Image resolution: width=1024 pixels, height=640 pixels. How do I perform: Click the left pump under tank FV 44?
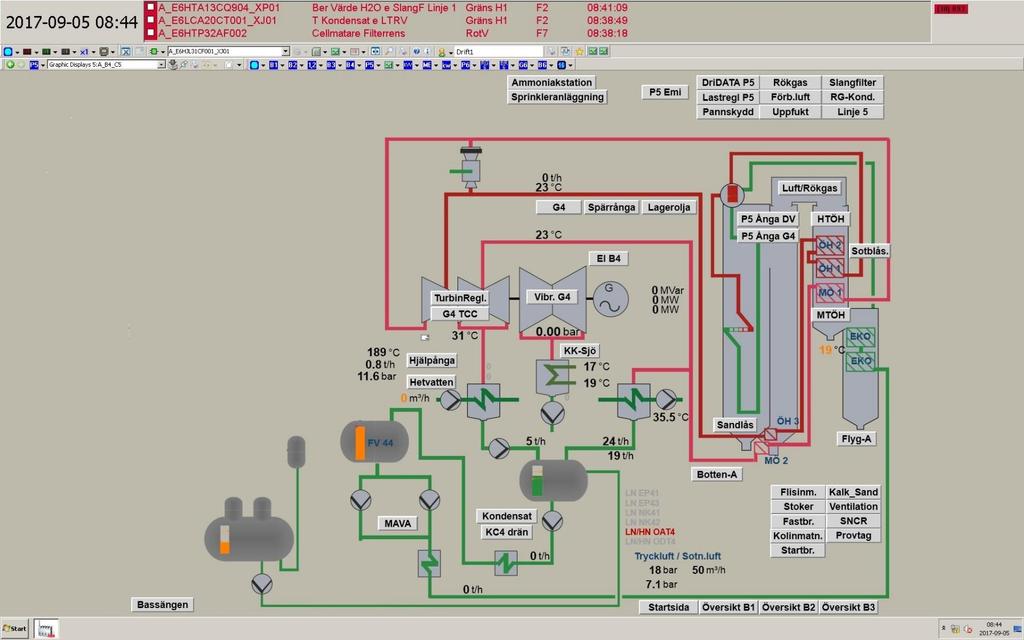[x=360, y=500]
